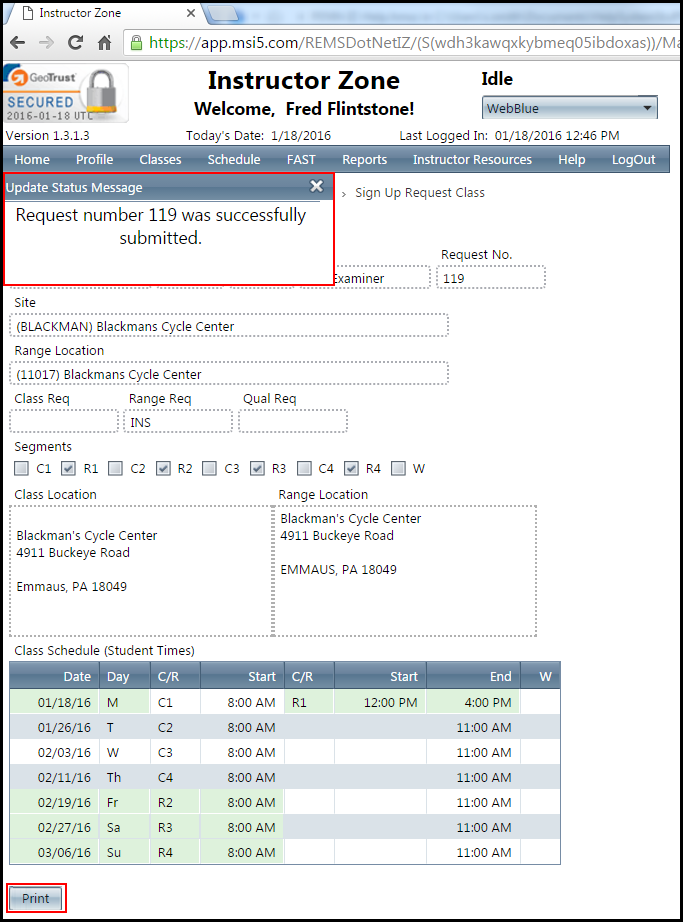Click the Print button
Viewport: 683px width, 922px height.
click(x=36, y=898)
